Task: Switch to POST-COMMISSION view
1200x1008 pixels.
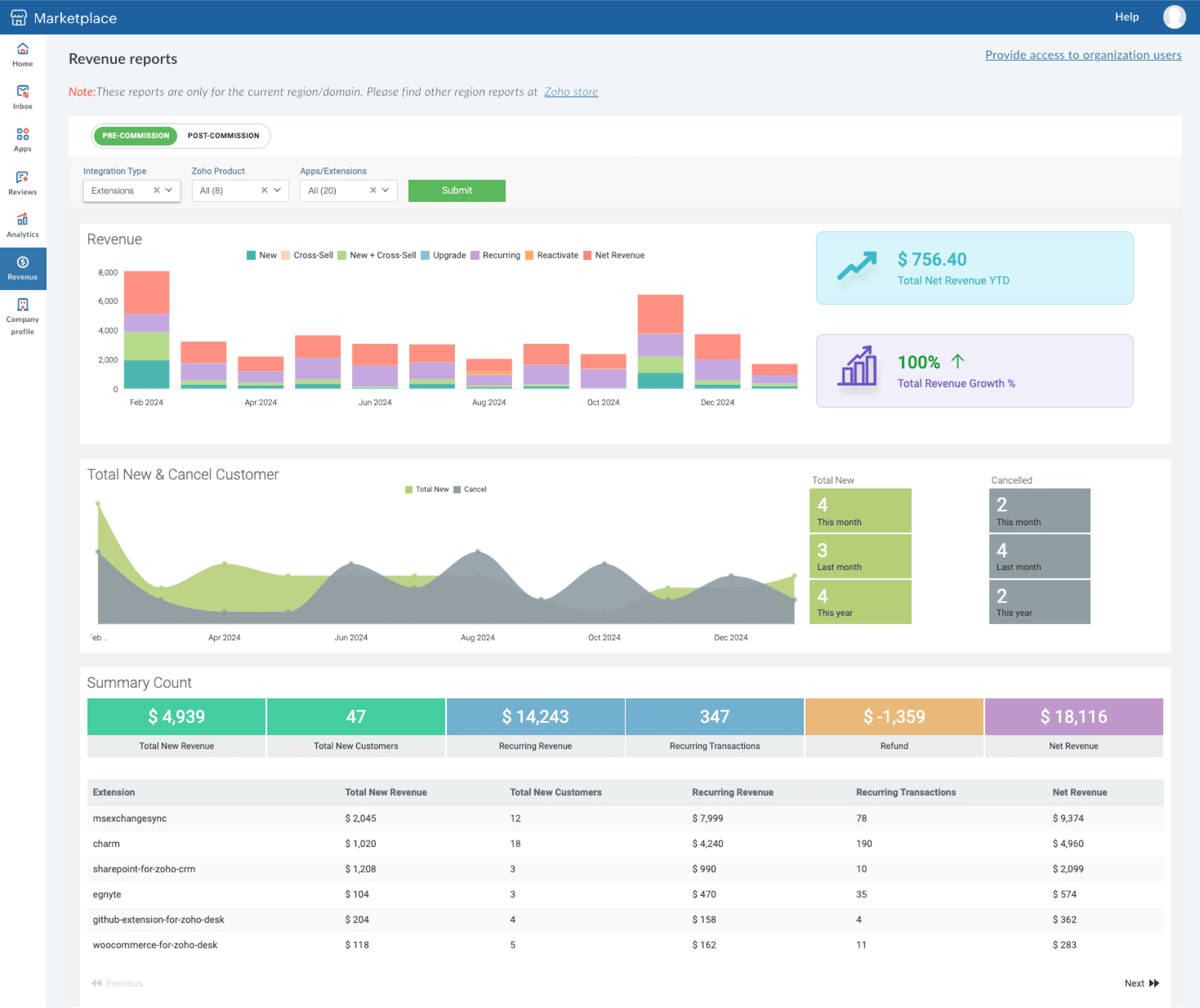Action: point(223,136)
